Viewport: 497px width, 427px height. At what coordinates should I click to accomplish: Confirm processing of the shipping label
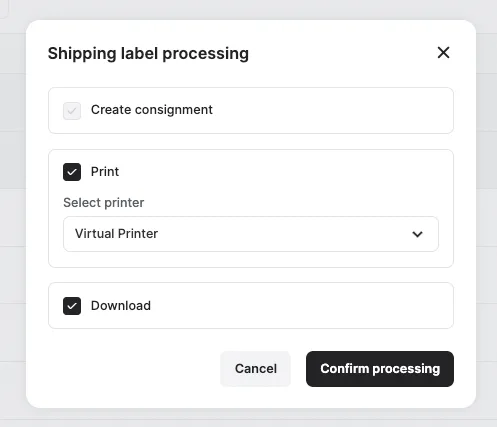380,369
